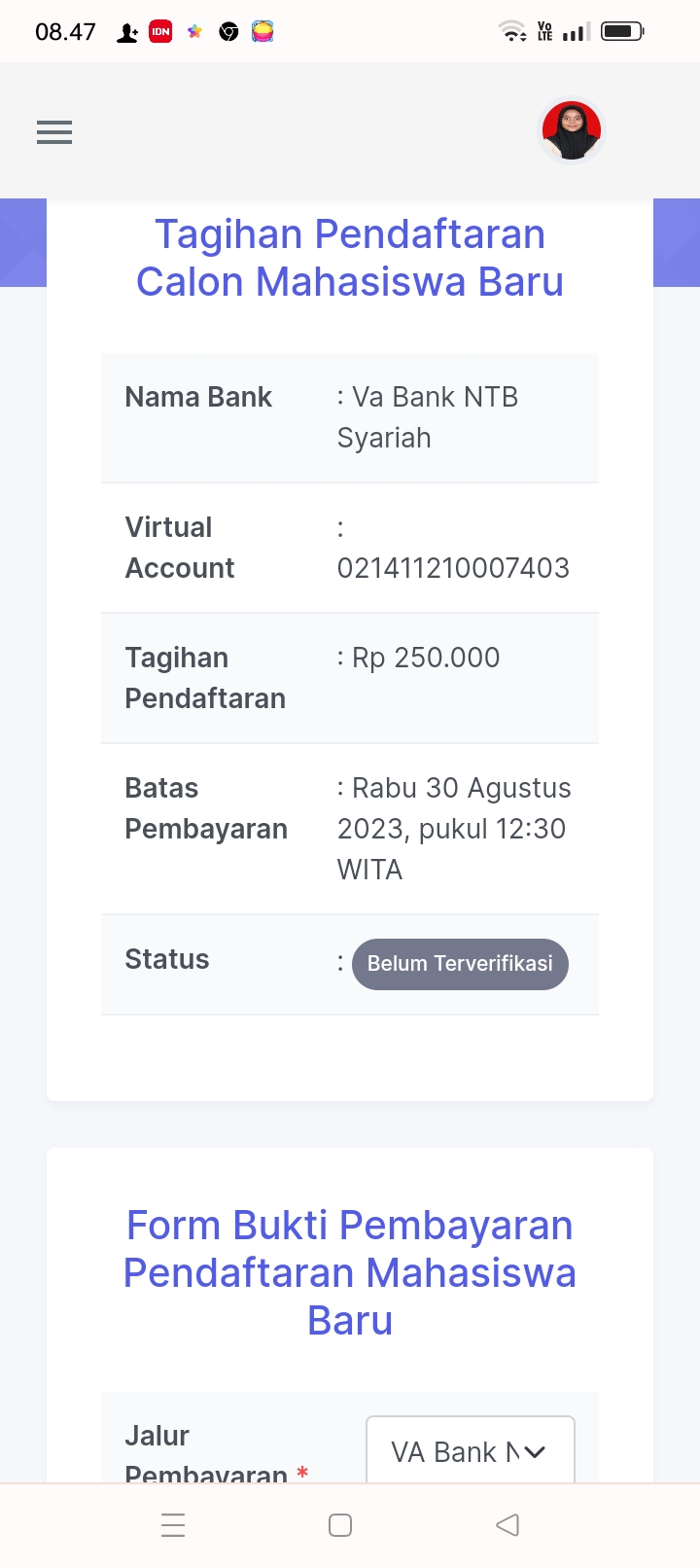Open the Android recent apps menu button
Viewport: 700px width, 1568px height.
tap(173, 1524)
